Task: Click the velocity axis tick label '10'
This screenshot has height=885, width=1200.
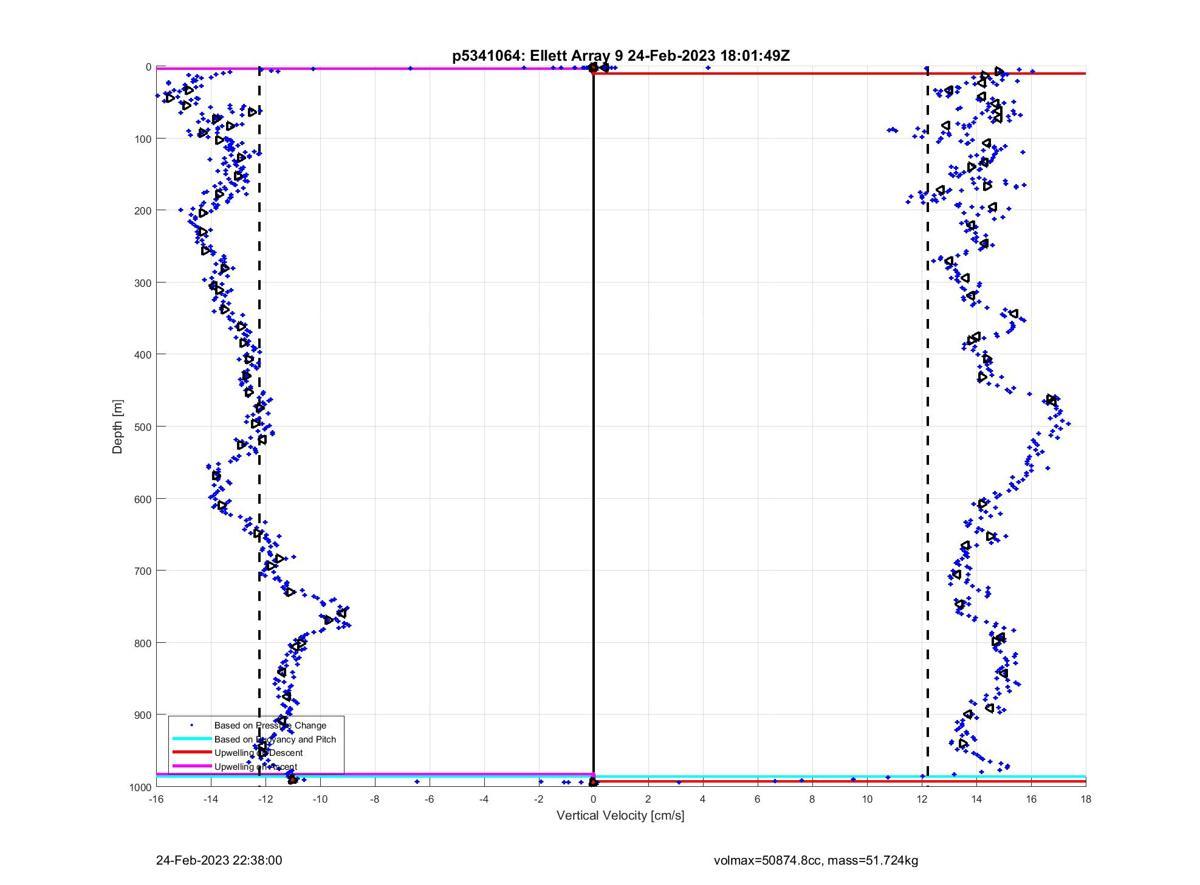Action: point(867,799)
